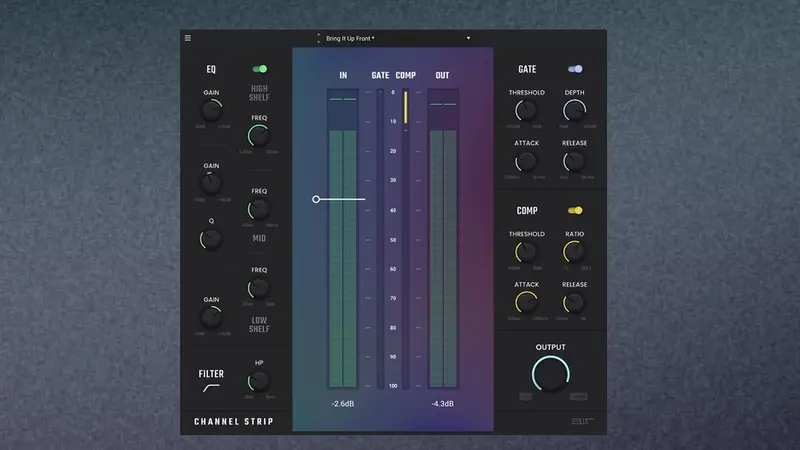Click the Comp THRESHOLD knob

(526, 252)
